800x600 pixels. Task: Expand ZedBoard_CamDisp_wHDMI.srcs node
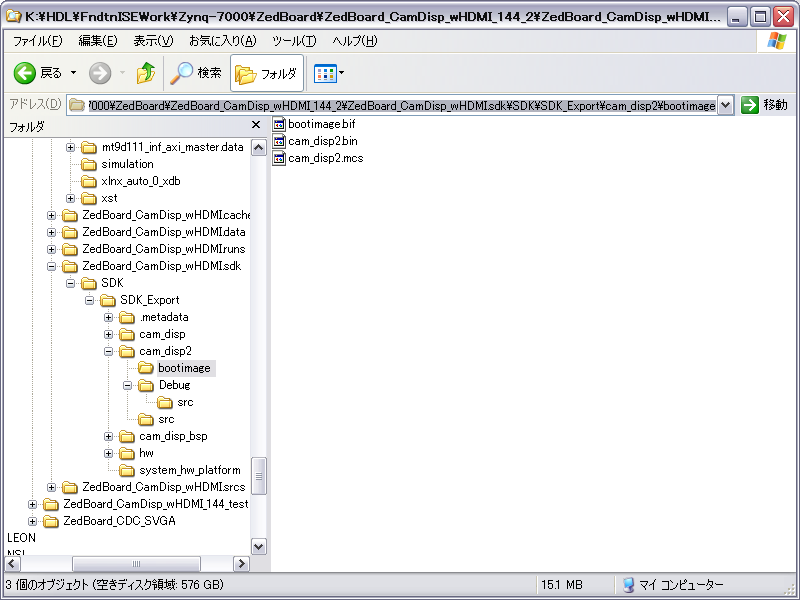coord(52,487)
